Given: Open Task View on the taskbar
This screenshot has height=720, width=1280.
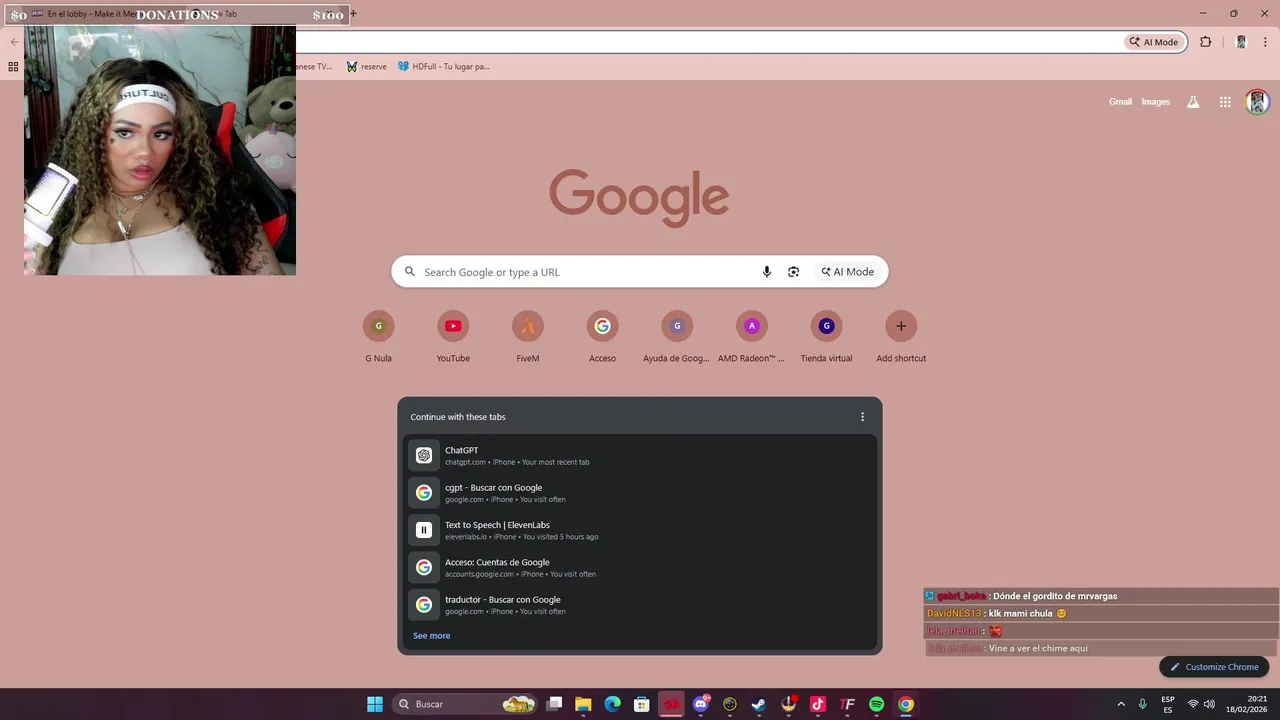Looking at the screenshot, I should point(555,704).
